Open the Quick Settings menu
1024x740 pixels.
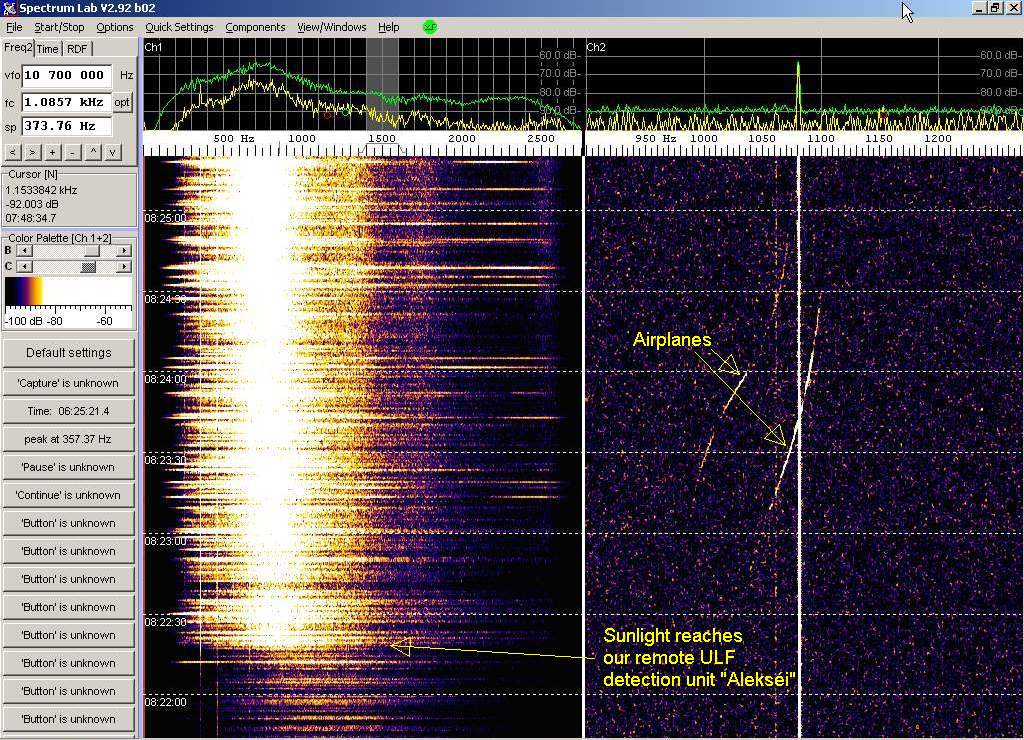179,27
